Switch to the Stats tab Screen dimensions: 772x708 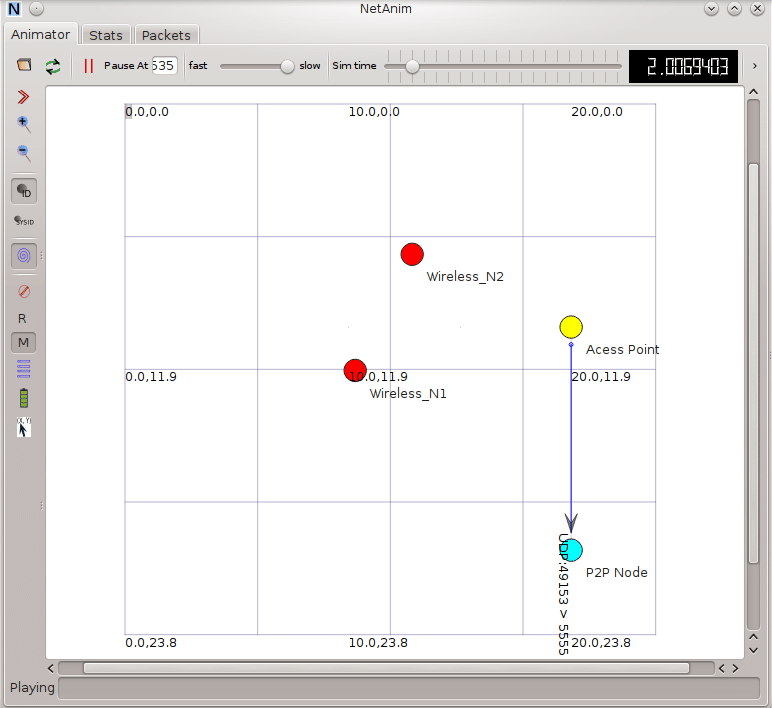(x=106, y=35)
